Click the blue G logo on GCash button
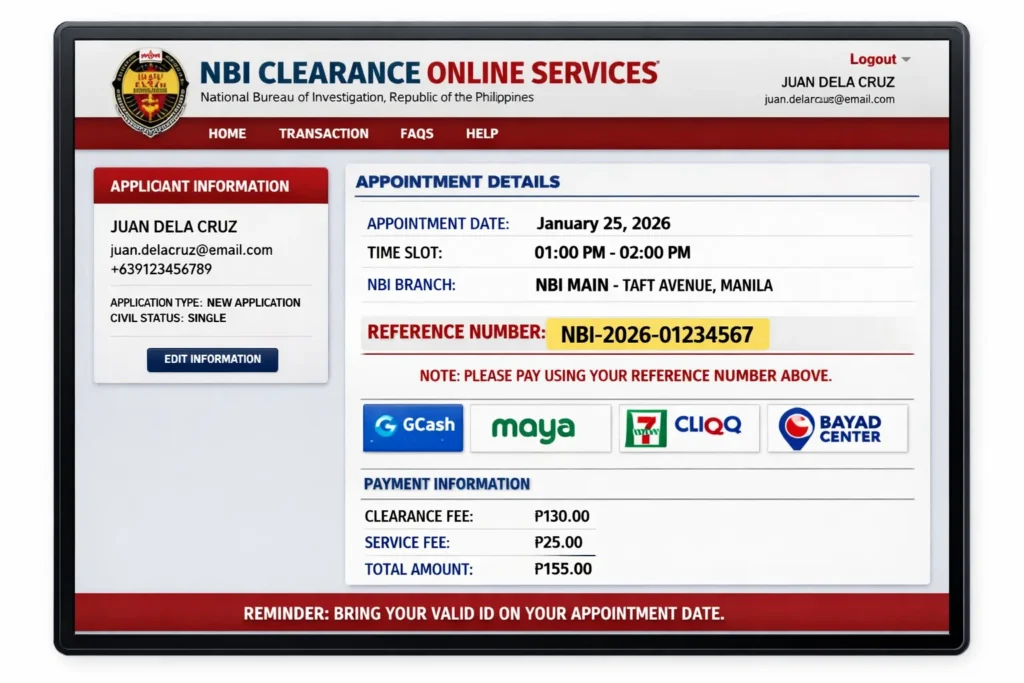The width and height of the screenshot is (1024, 683). pyautogui.click(x=386, y=427)
